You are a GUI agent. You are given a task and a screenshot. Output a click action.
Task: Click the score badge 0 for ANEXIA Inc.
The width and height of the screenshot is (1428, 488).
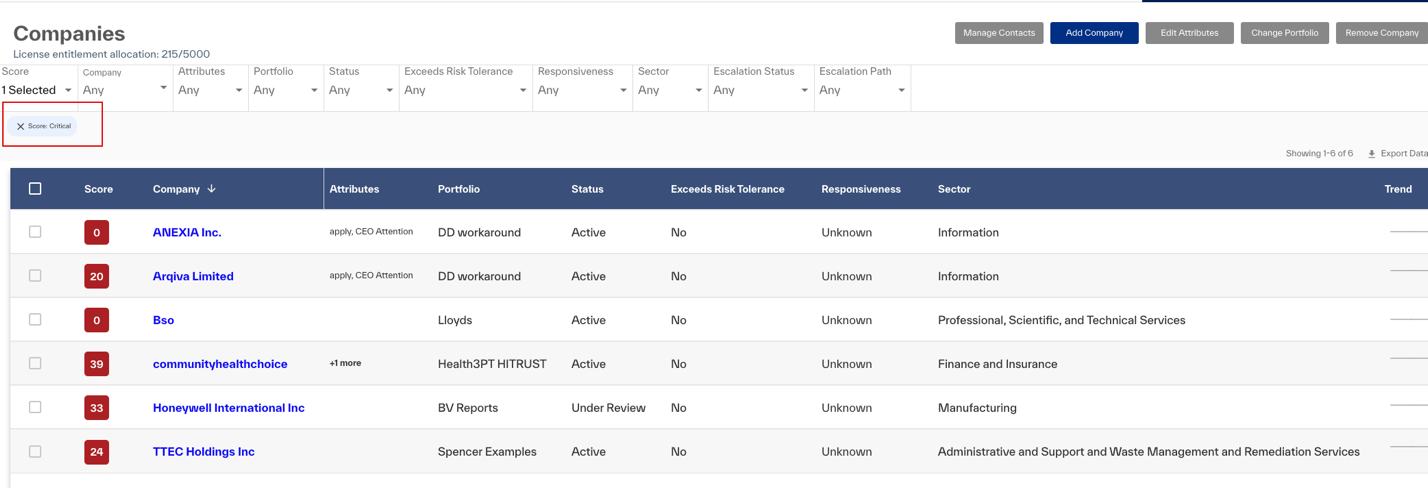[x=97, y=233]
